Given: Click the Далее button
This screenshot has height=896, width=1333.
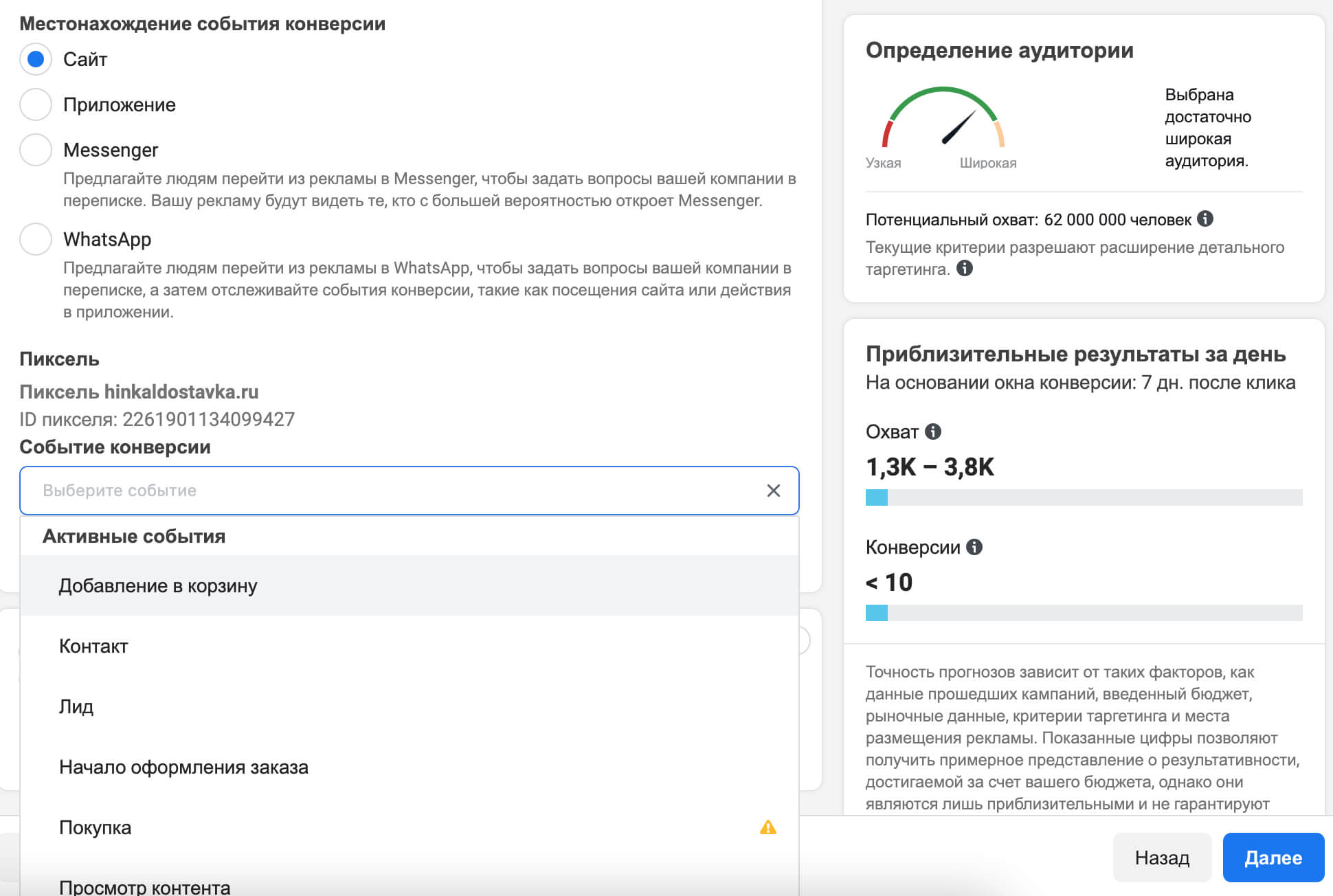Looking at the screenshot, I should pyautogui.click(x=1273, y=858).
